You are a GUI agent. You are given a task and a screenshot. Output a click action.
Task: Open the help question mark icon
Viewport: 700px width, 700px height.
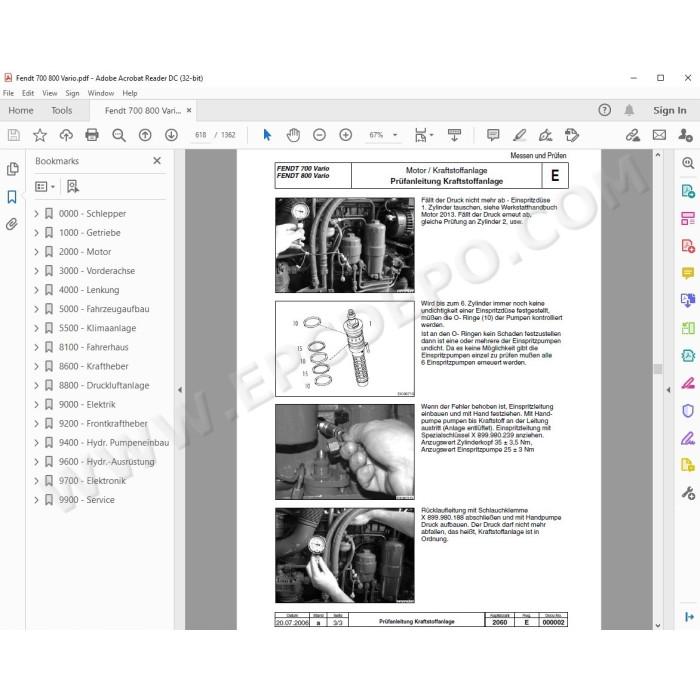[x=604, y=110]
